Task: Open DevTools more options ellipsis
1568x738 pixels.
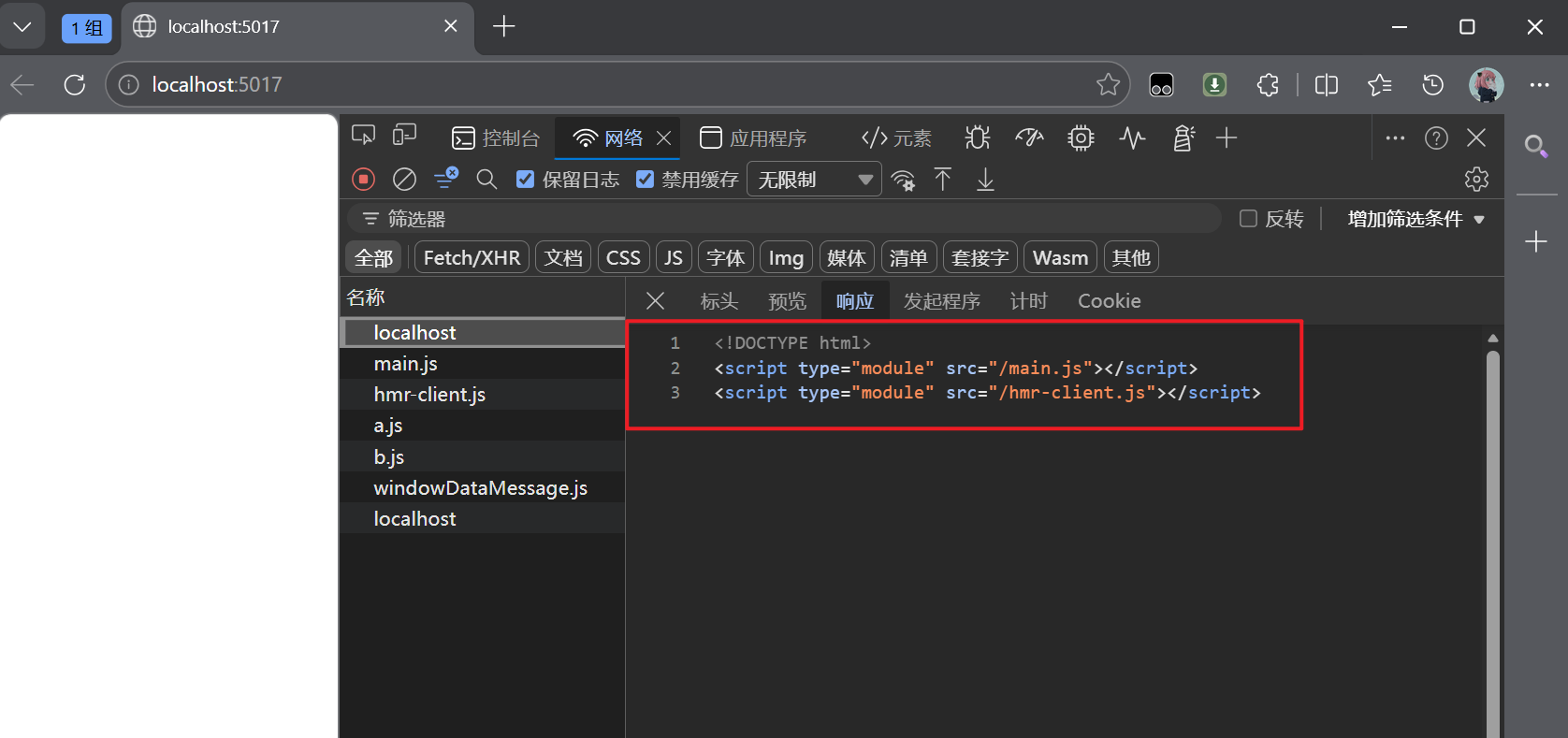Action: 1395,138
